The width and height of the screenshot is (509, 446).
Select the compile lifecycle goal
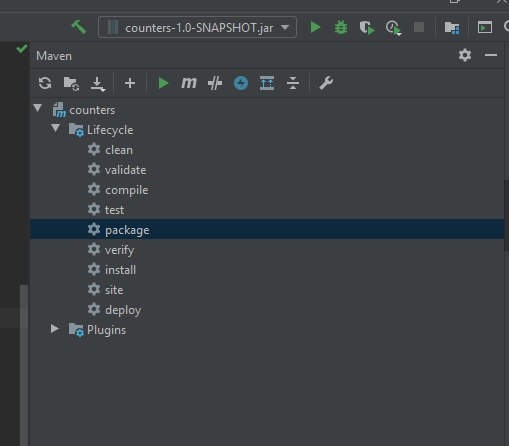point(267,190)
